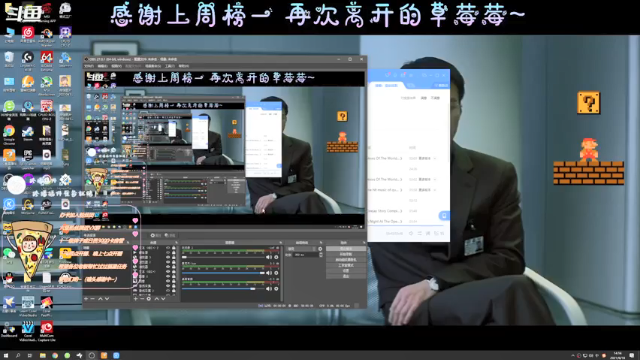The width and height of the screenshot is (640, 360).
Task: Open NetEase Cloud Music desktop icon
Action: (28, 34)
